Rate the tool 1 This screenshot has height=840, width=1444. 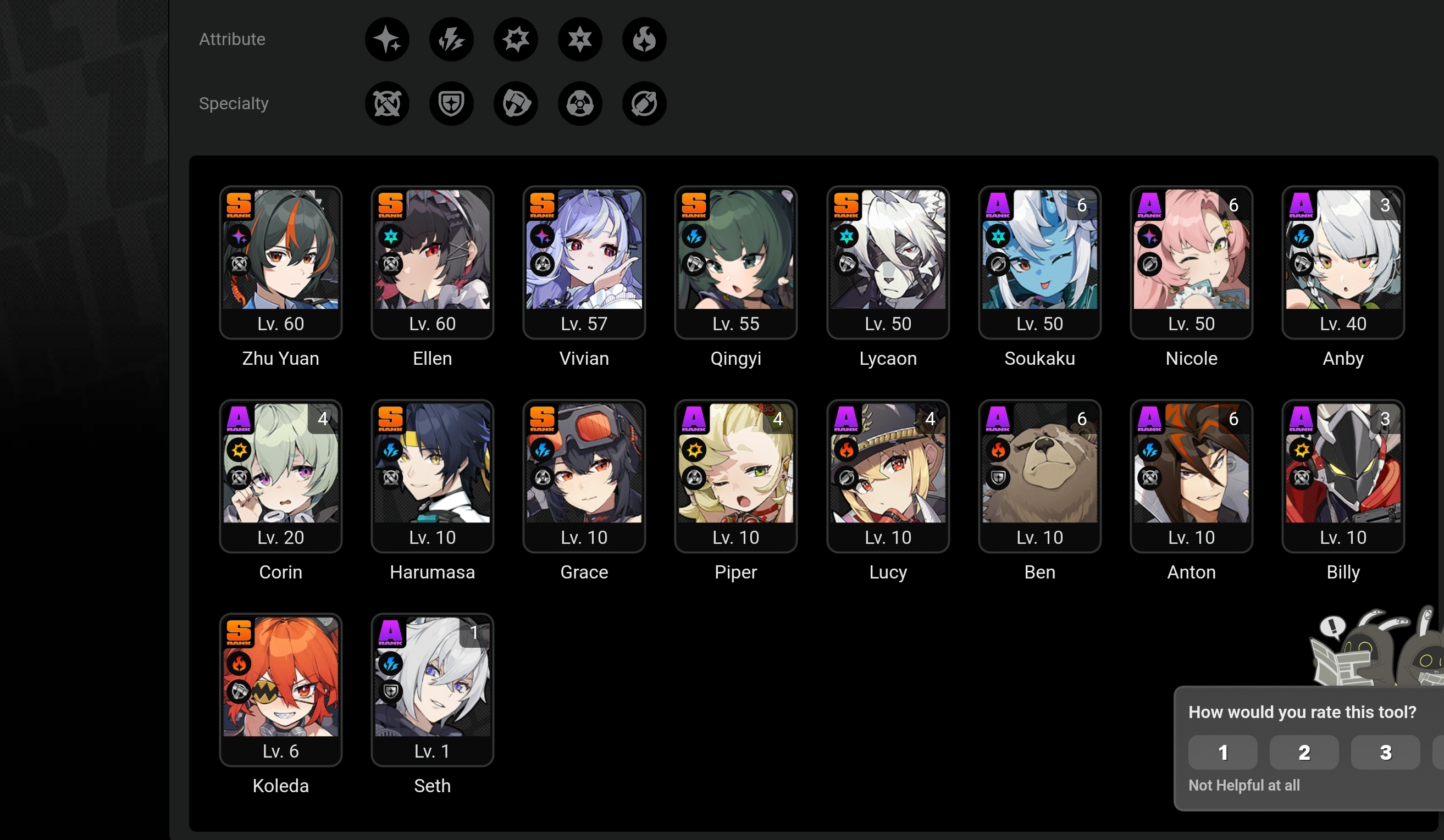point(1222,752)
